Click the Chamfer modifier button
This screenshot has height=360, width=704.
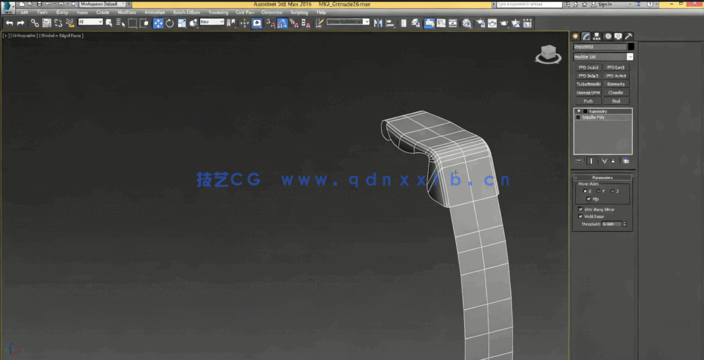[x=616, y=92]
